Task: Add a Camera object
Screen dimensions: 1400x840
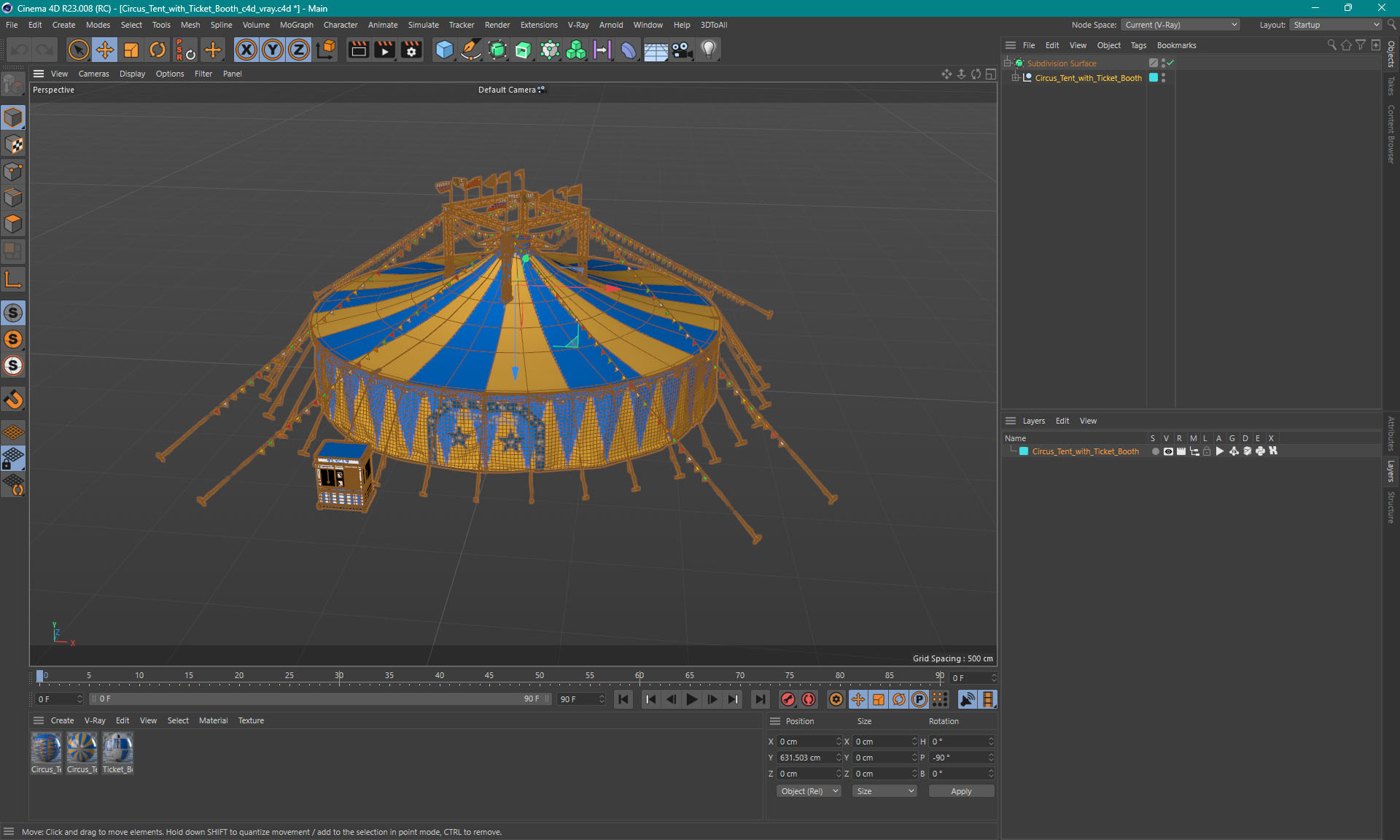Action: click(682, 50)
